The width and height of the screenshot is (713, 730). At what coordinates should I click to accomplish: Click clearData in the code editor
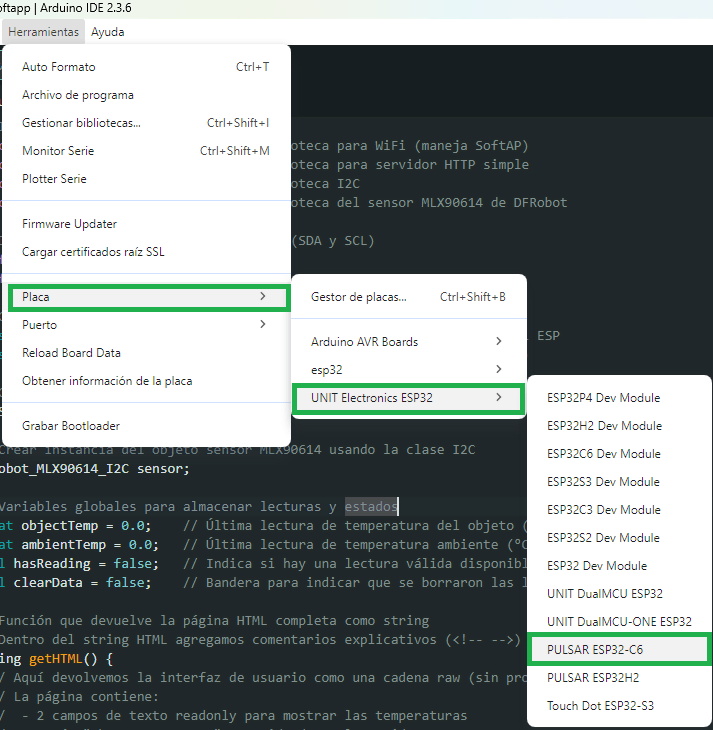(x=48, y=583)
